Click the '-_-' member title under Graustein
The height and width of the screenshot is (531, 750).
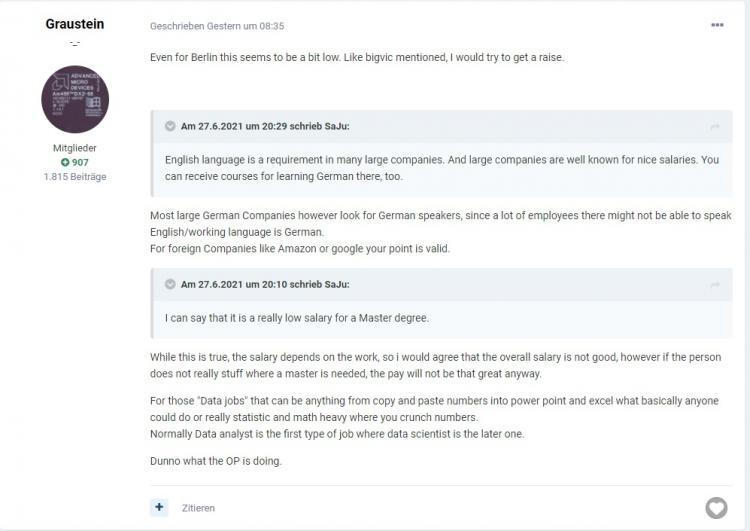tap(75, 43)
